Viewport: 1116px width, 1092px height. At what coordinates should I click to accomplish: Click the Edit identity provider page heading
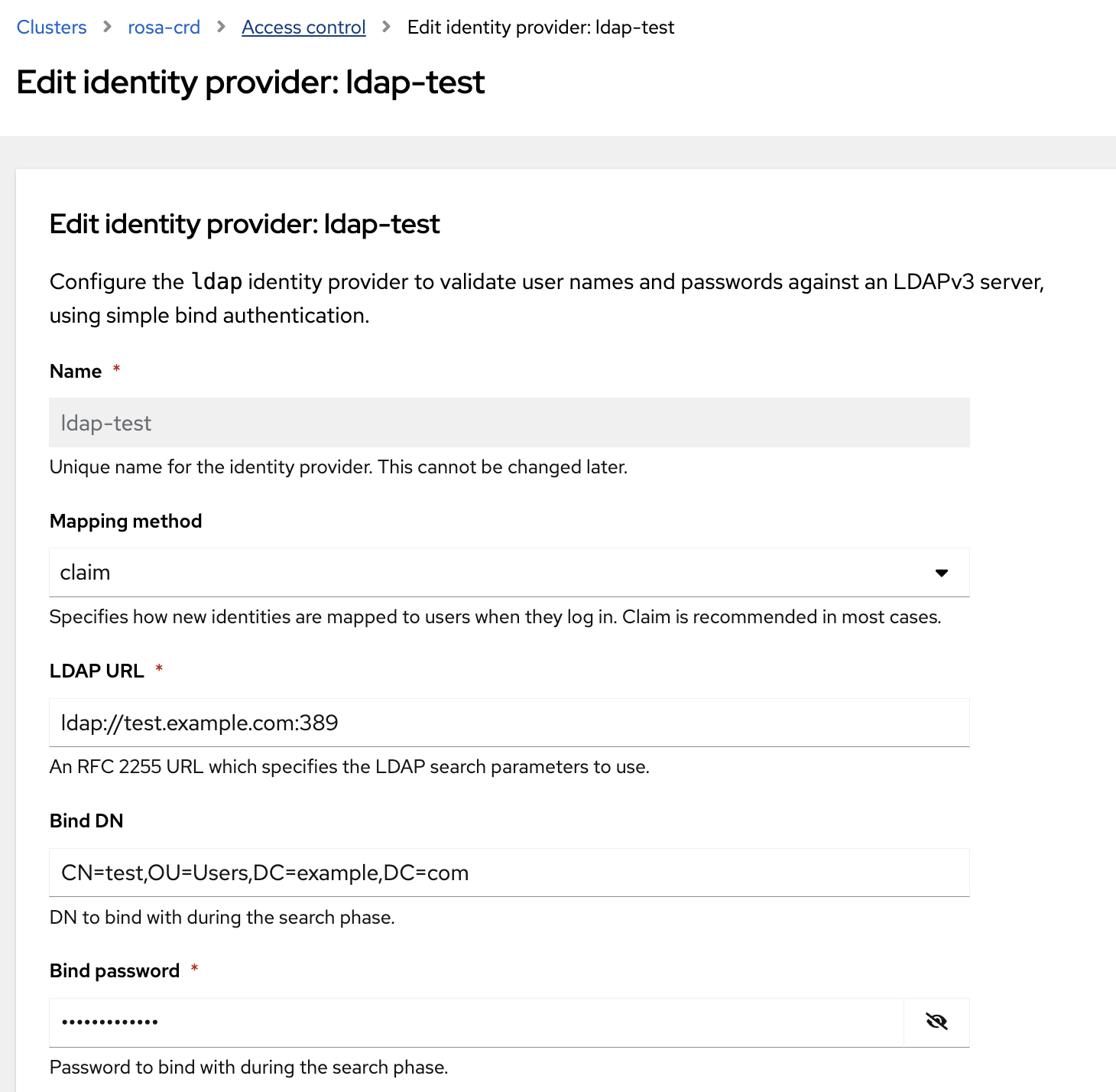coord(251,82)
